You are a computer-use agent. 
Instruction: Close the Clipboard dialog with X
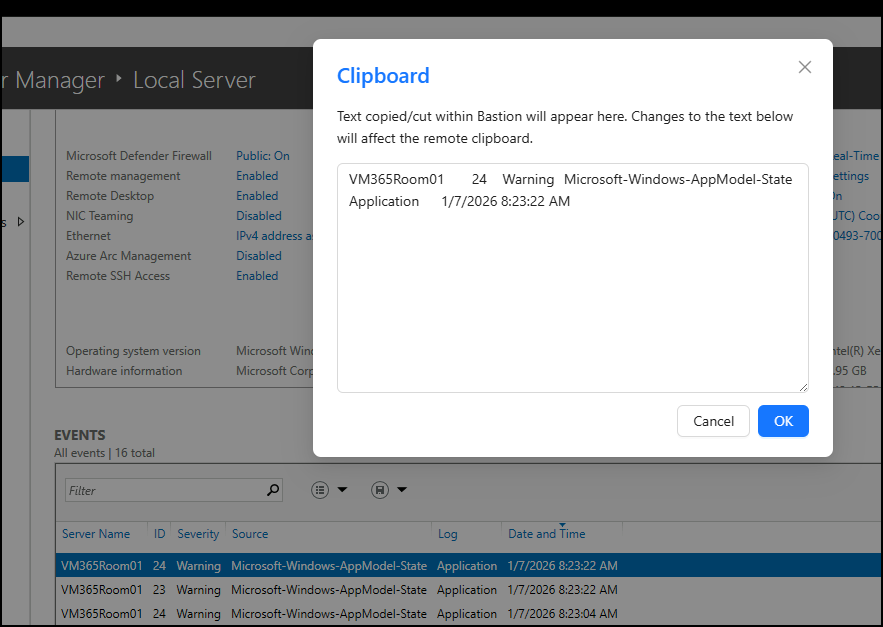click(x=804, y=67)
